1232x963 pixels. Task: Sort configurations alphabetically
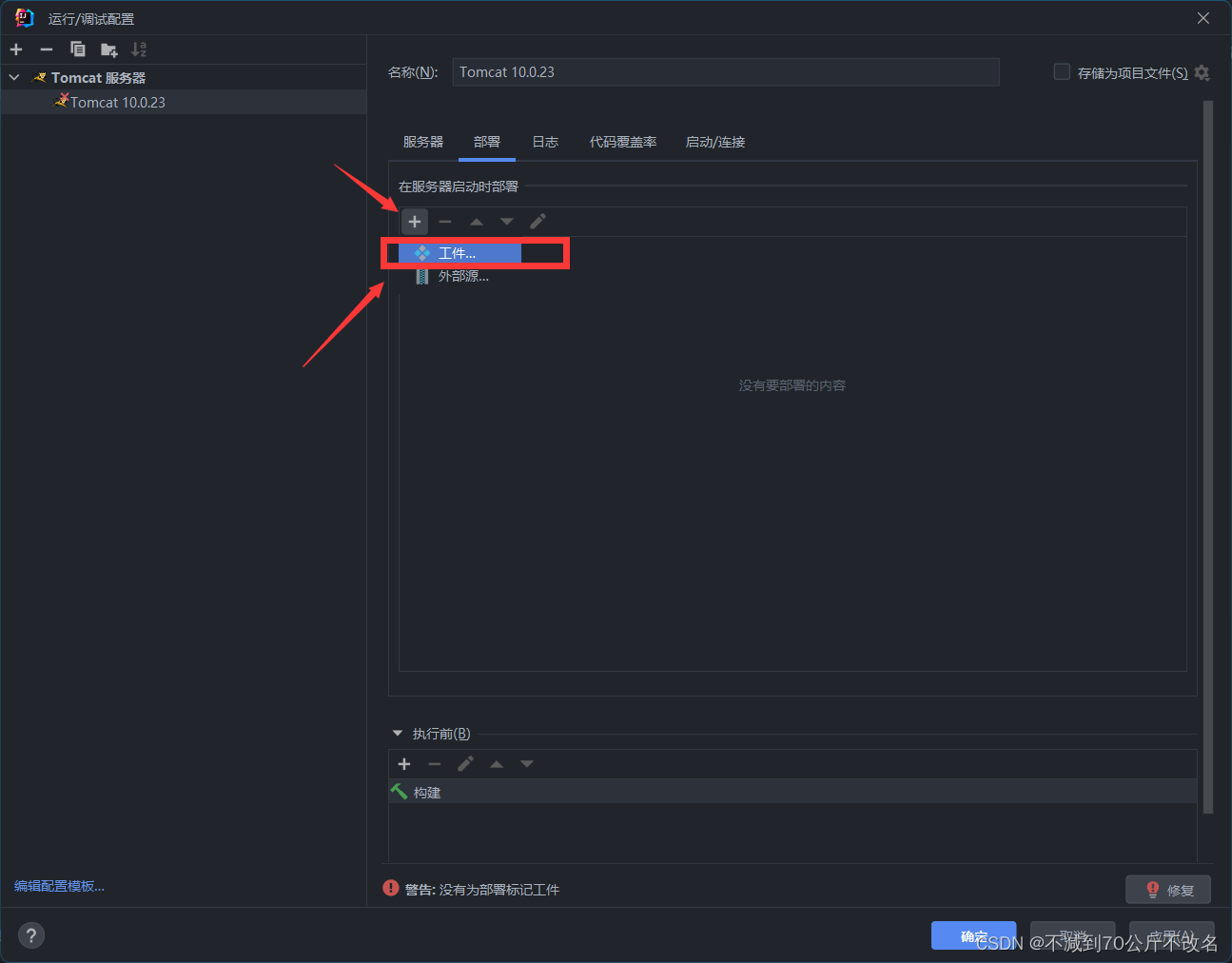click(138, 49)
